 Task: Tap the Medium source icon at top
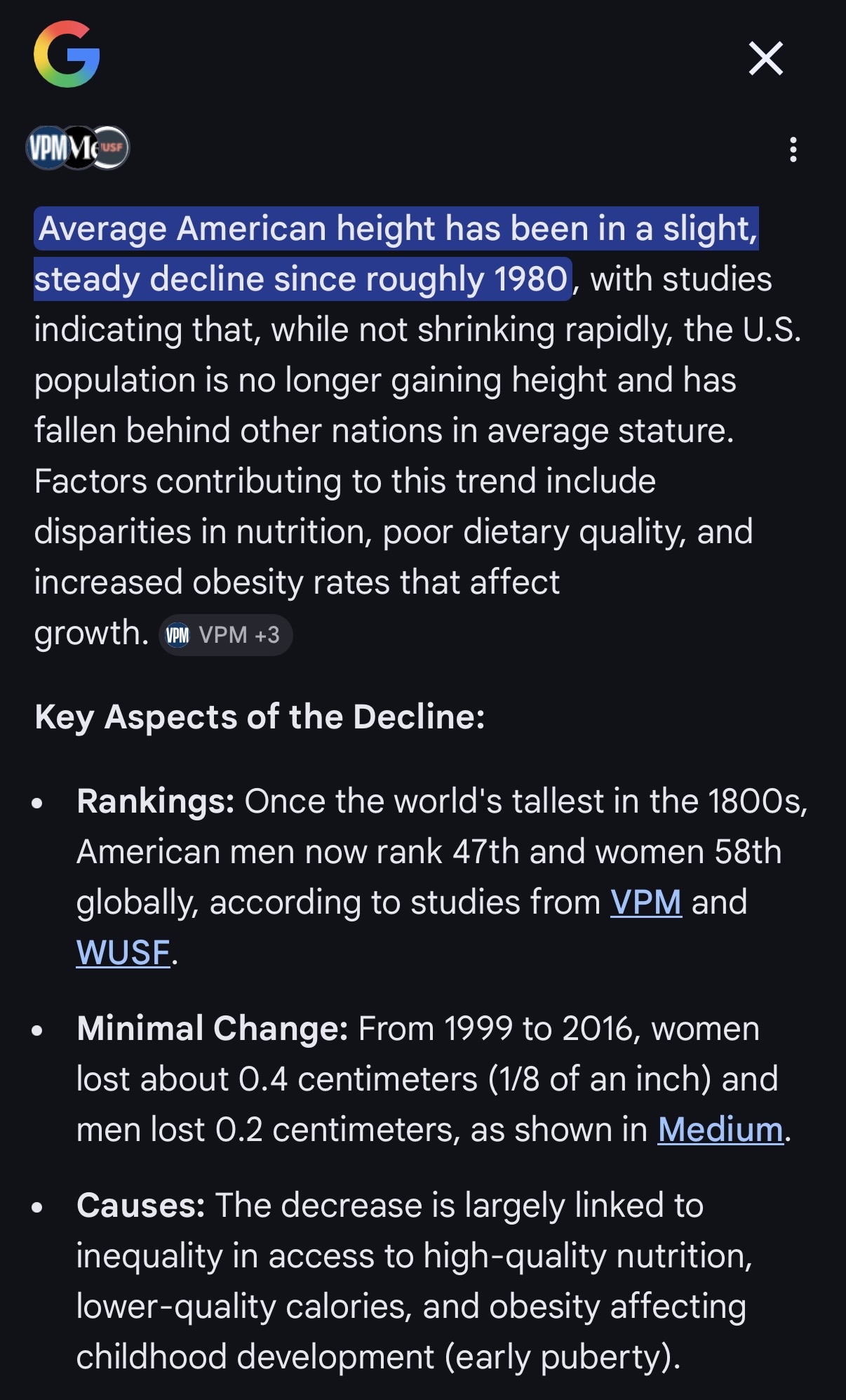[x=79, y=148]
